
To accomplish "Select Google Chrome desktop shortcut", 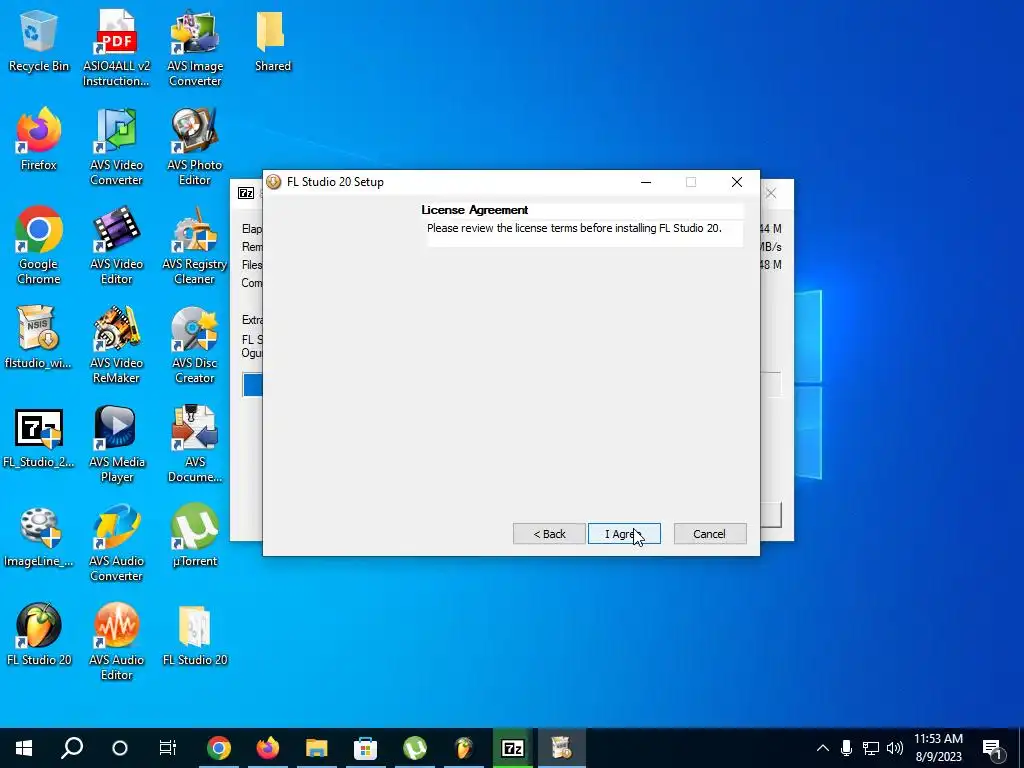I will pyautogui.click(x=39, y=246).
